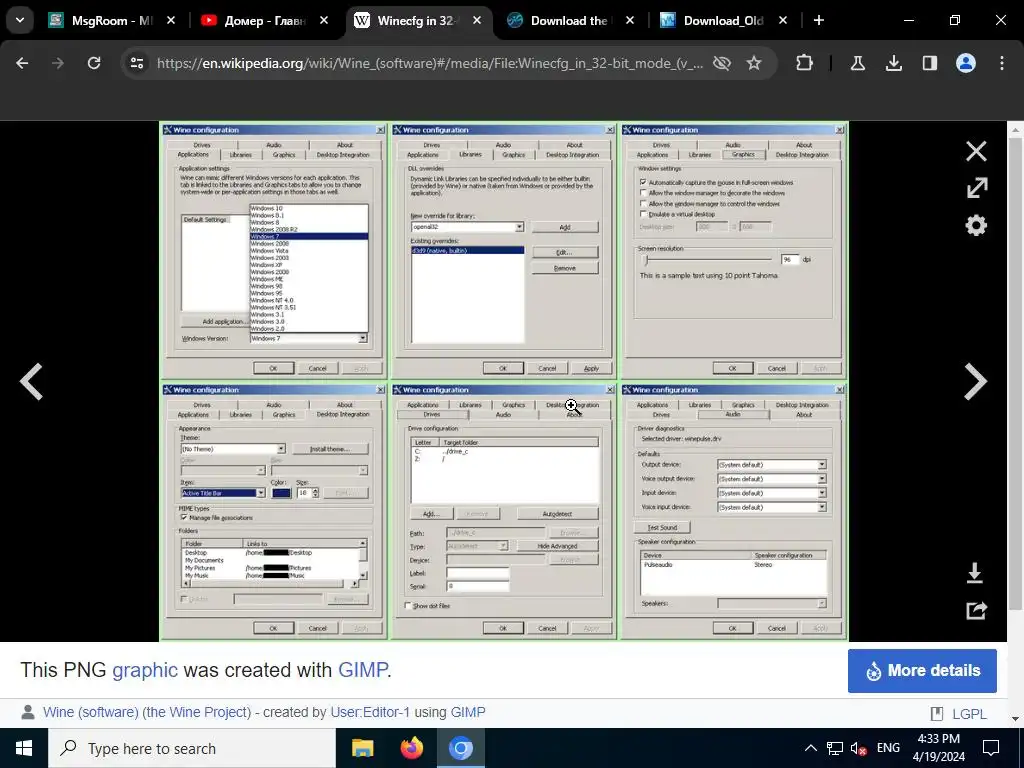Open the LGPL license link
The width and height of the screenshot is (1024, 768).
pos(969,714)
